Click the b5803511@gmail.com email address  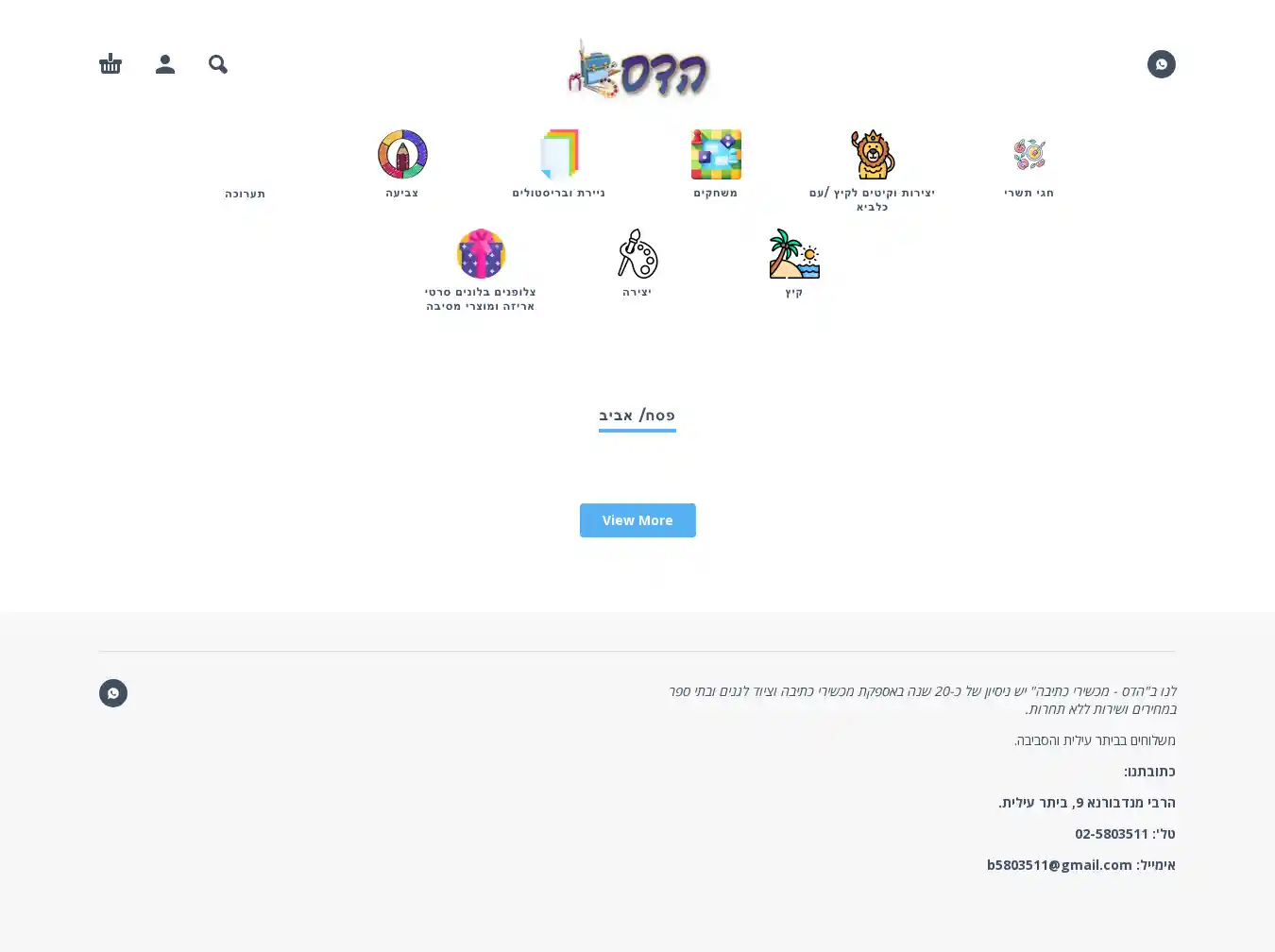tap(1060, 865)
